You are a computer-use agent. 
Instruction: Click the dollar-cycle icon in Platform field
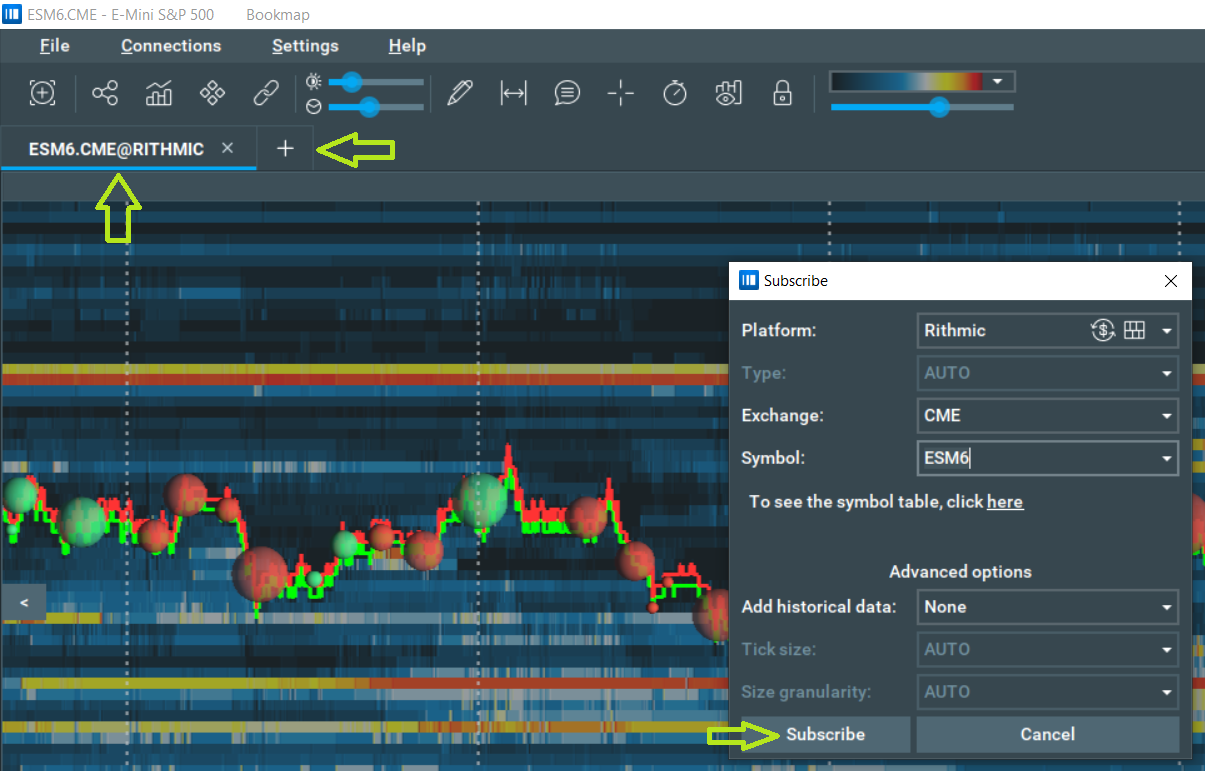pos(1102,331)
